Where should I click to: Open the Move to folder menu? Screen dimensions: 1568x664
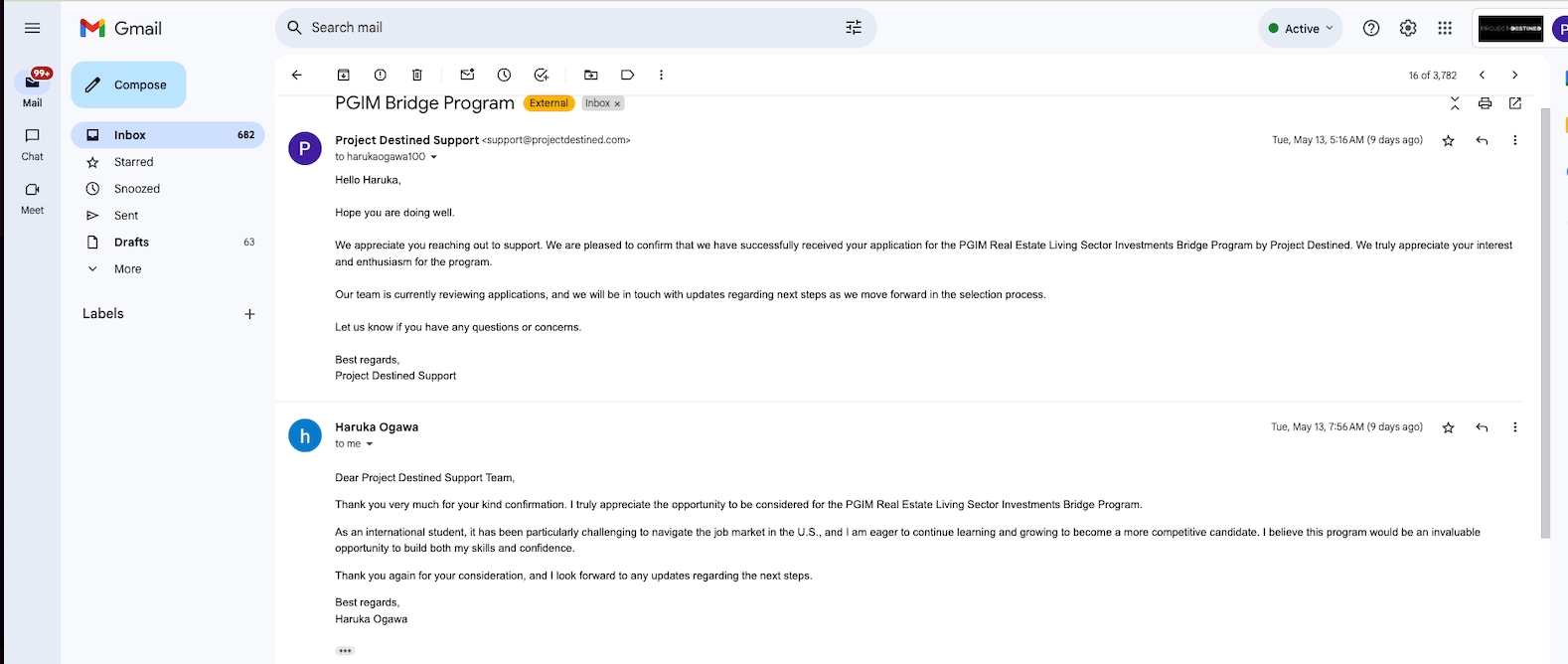pyautogui.click(x=591, y=75)
